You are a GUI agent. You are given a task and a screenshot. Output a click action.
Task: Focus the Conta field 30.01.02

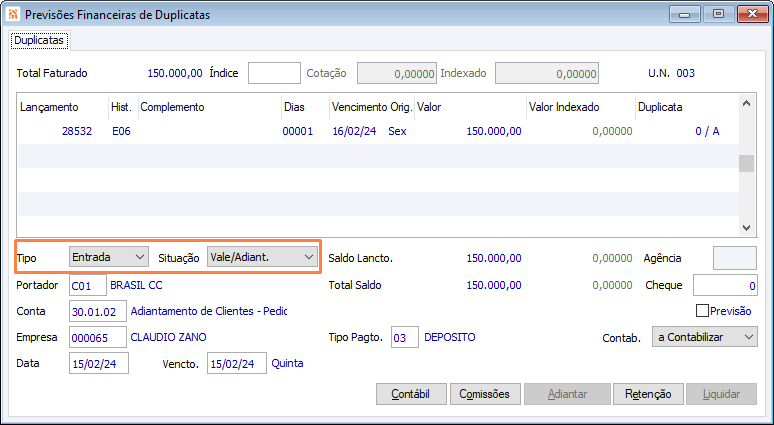click(x=98, y=311)
